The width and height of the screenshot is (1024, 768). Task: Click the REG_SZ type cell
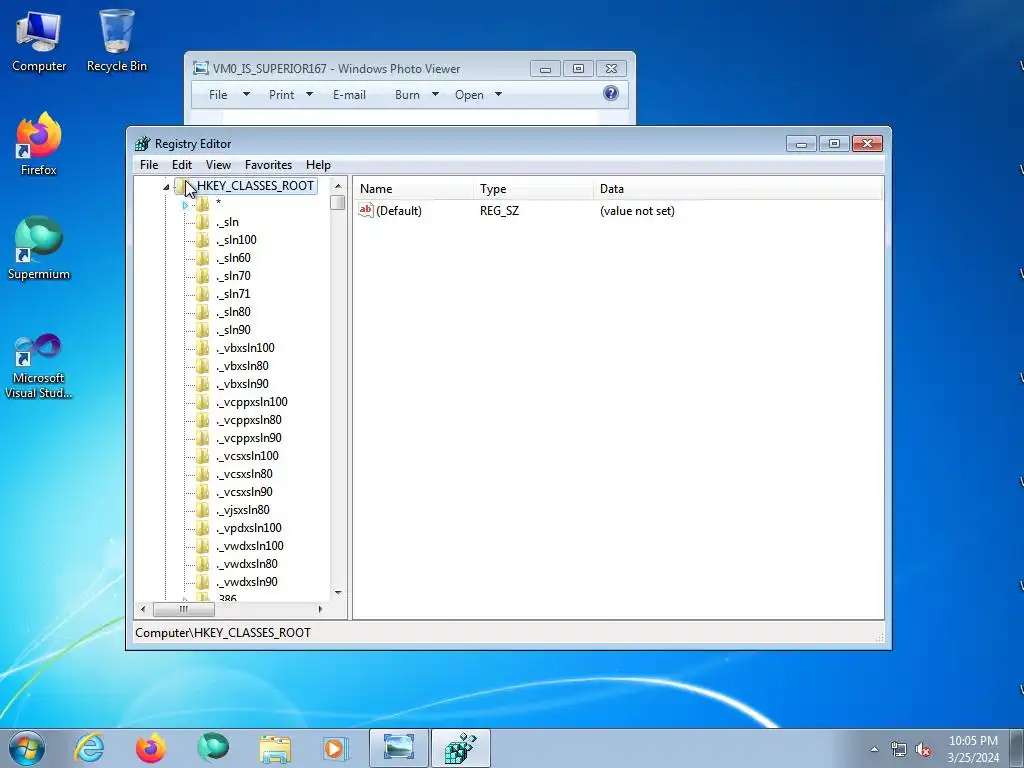click(x=500, y=211)
